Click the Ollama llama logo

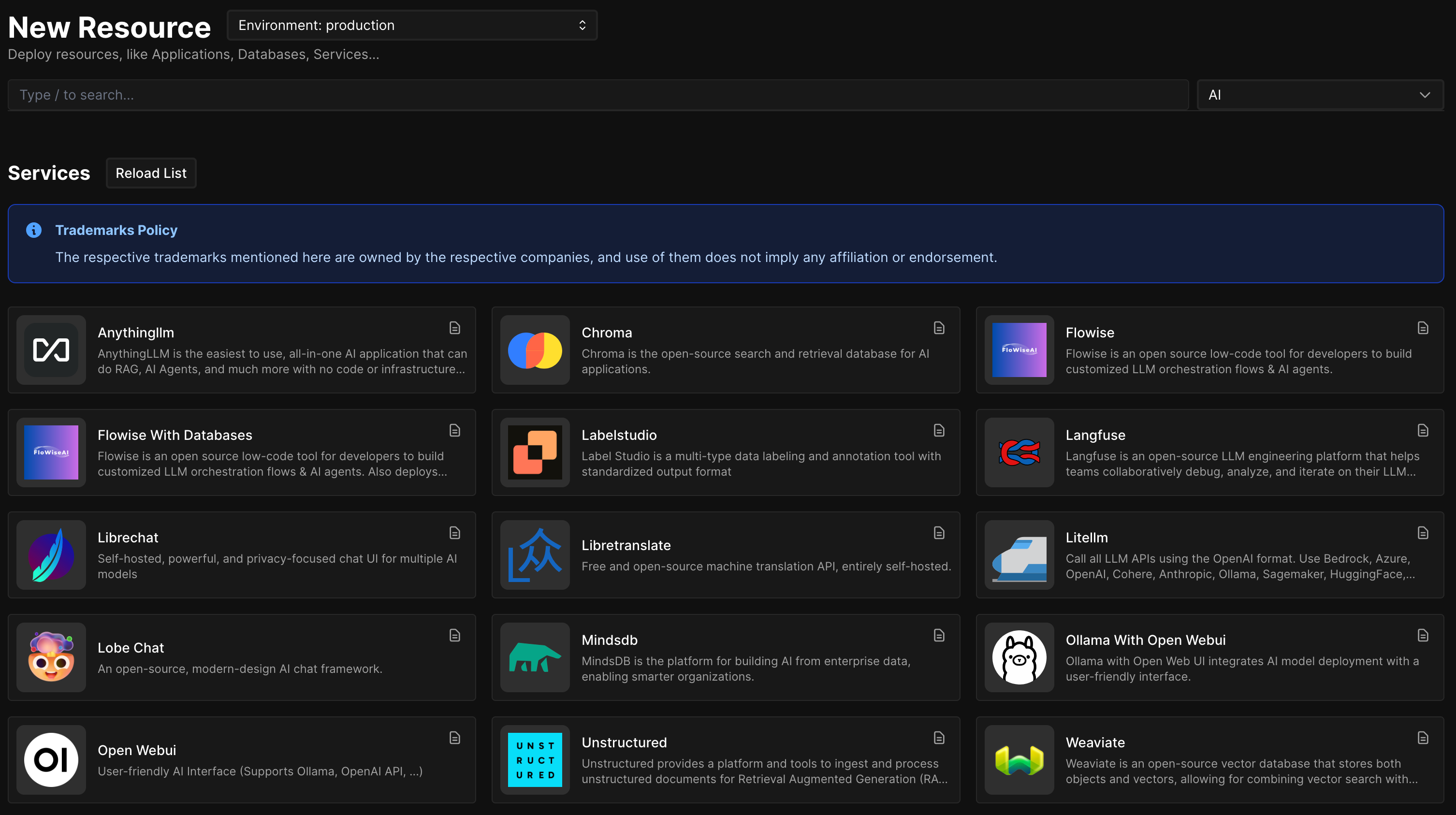(x=1019, y=657)
